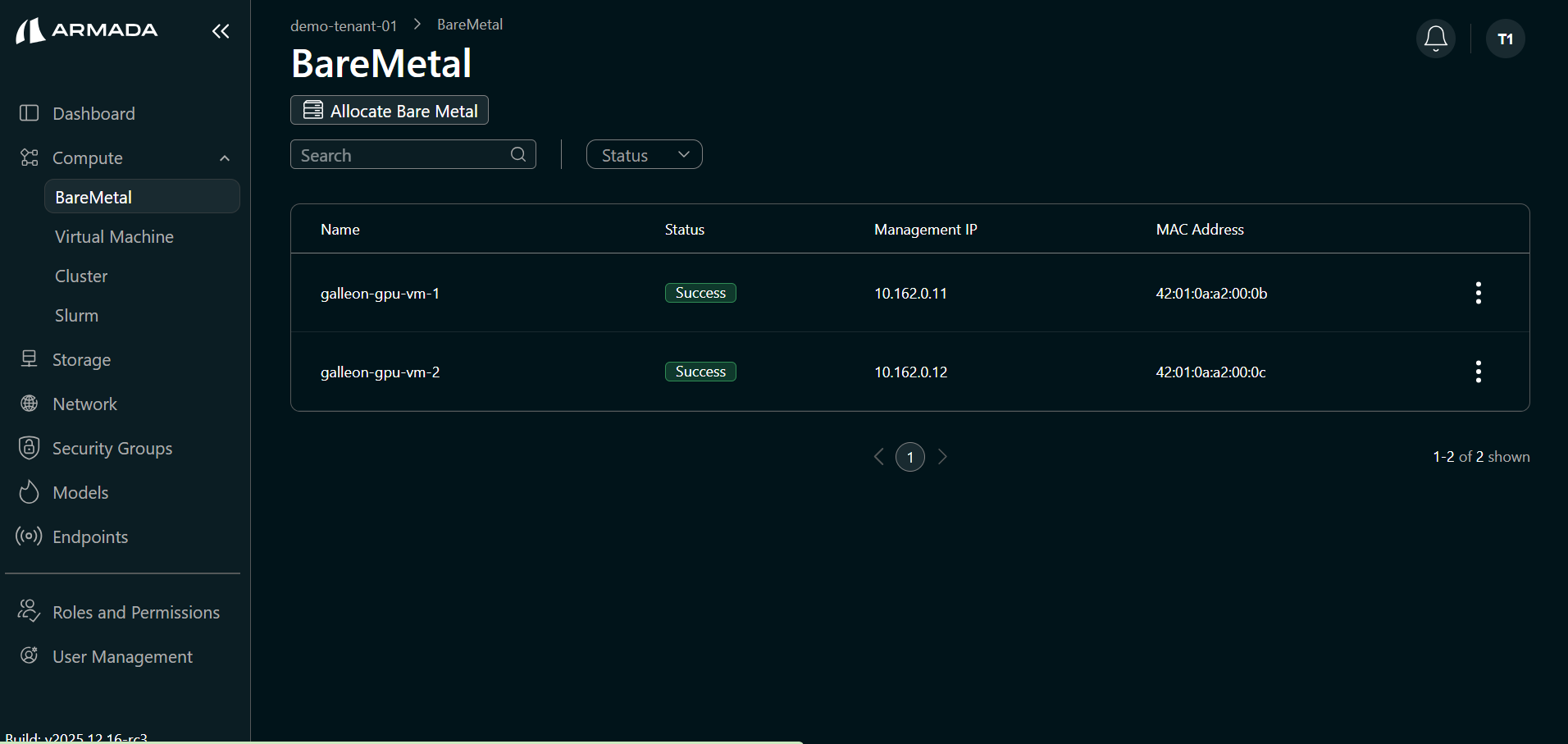
Task: Click Allocate Bare Metal button
Action: 390,111
